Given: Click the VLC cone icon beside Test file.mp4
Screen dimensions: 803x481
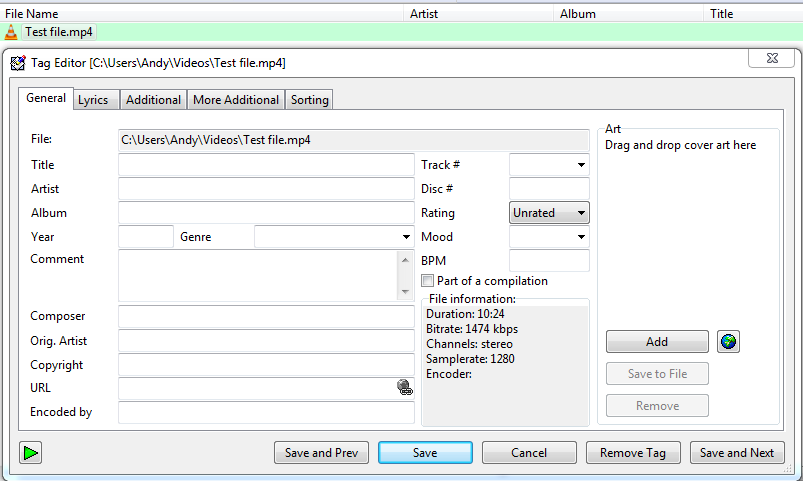Looking at the screenshot, I should pyautogui.click(x=11, y=32).
